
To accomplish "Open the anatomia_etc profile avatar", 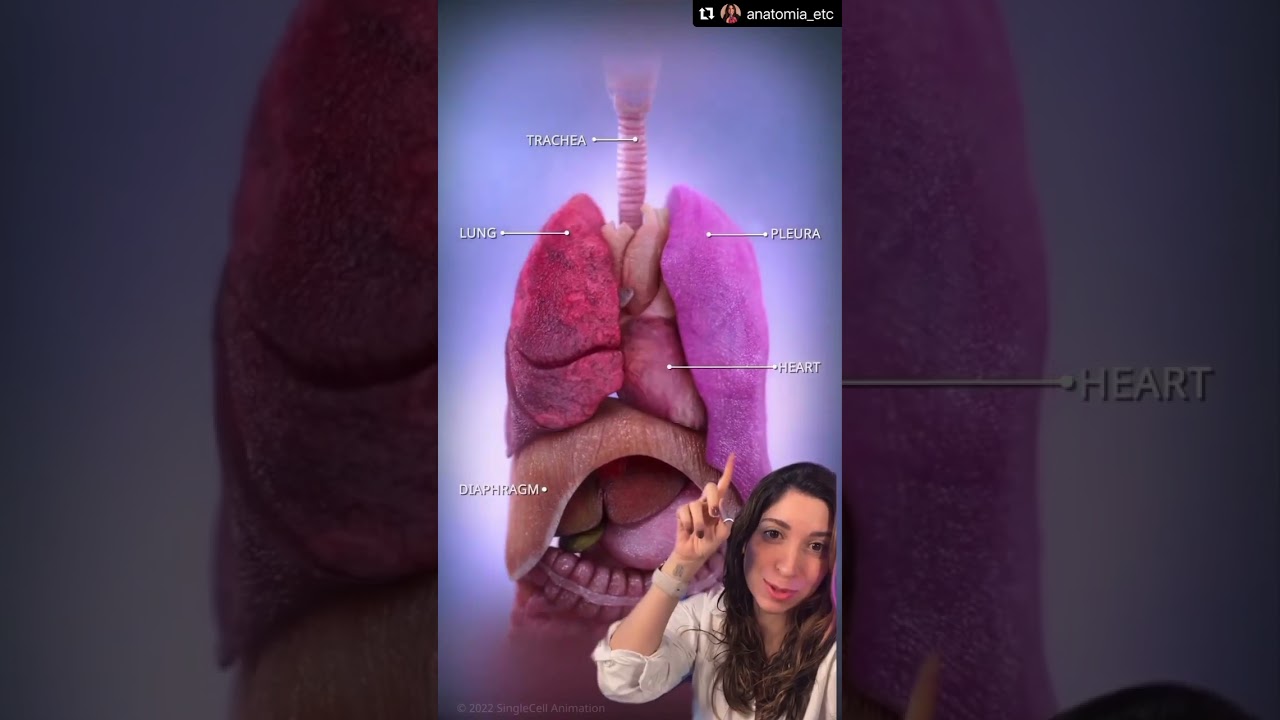I will click(x=731, y=14).
